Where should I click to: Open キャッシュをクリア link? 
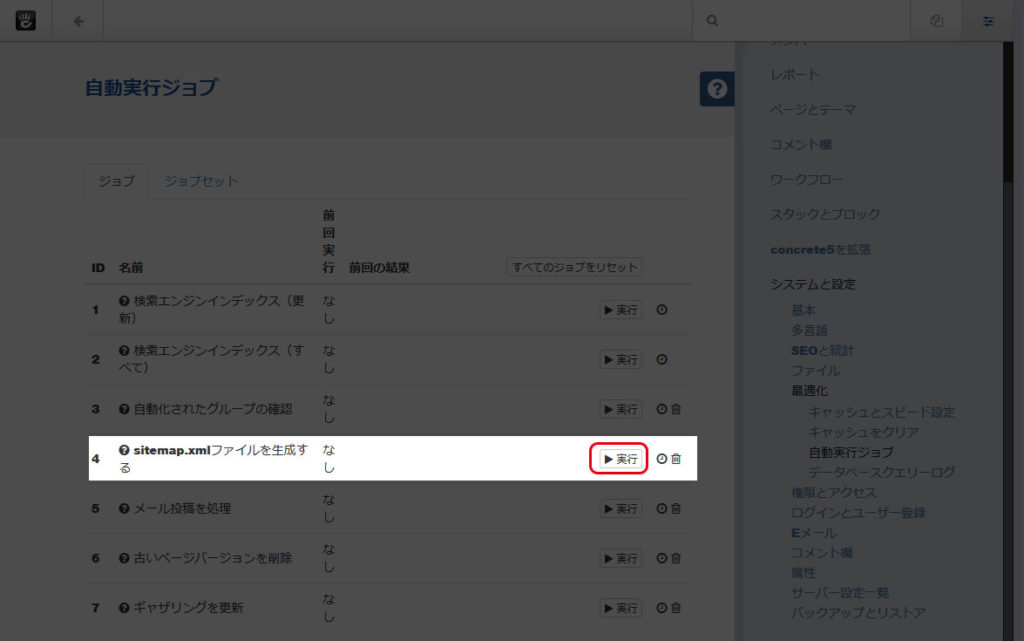[863, 432]
